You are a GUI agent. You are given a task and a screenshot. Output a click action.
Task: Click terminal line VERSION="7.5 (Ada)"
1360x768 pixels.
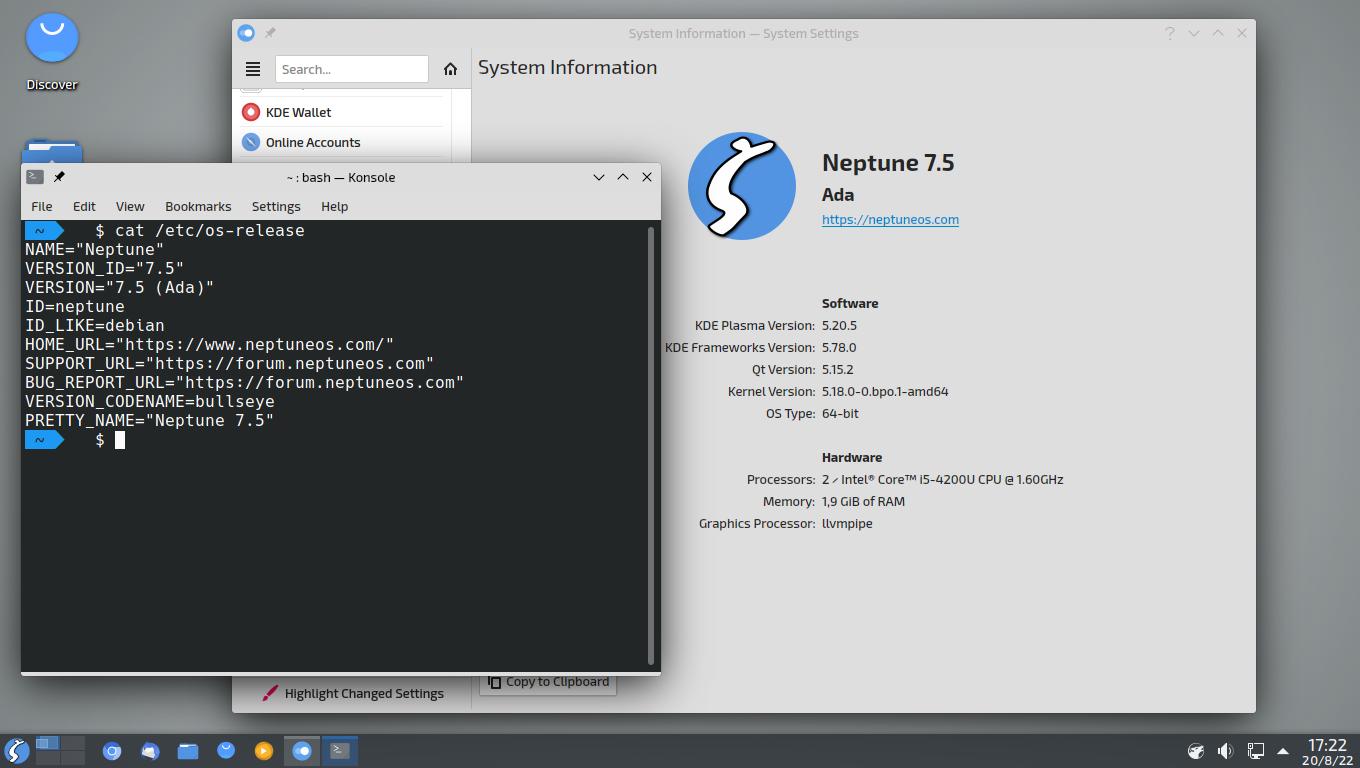pyautogui.click(x=120, y=287)
